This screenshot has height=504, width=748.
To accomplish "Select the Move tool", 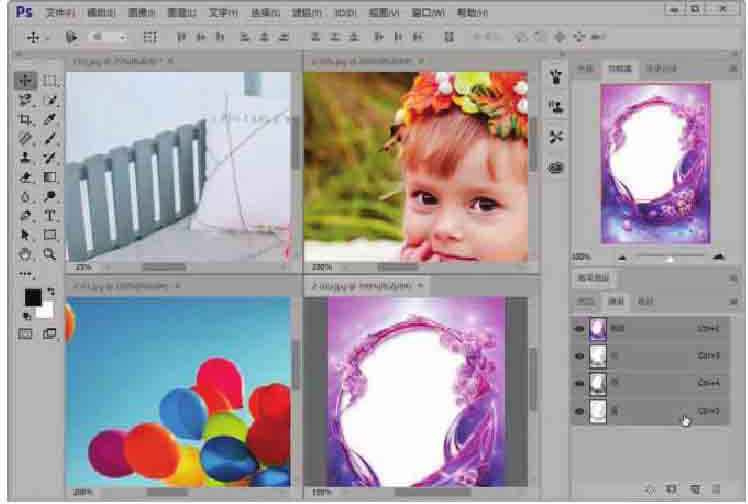I will [27, 81].
